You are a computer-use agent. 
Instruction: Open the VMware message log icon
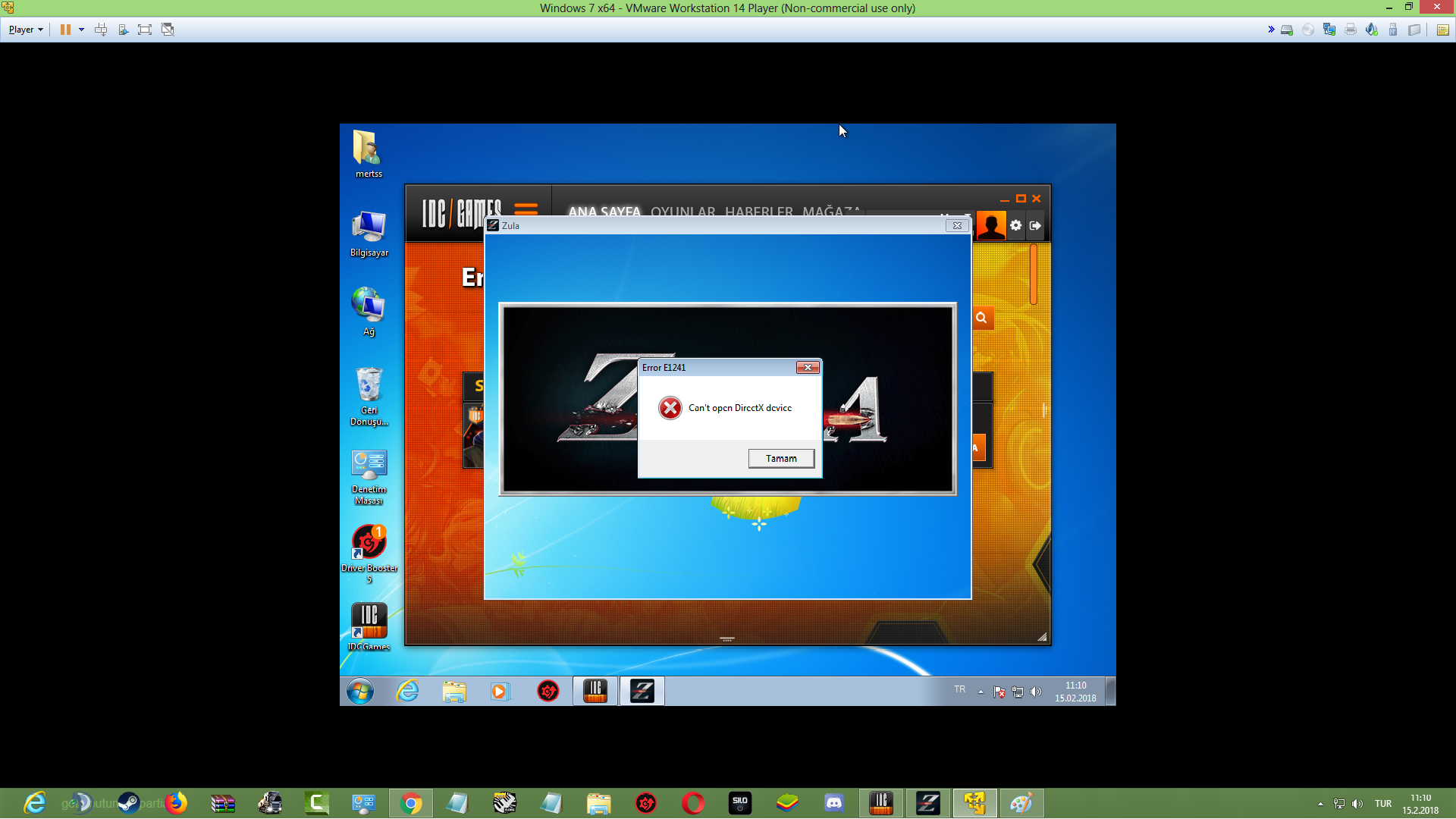1442,30
